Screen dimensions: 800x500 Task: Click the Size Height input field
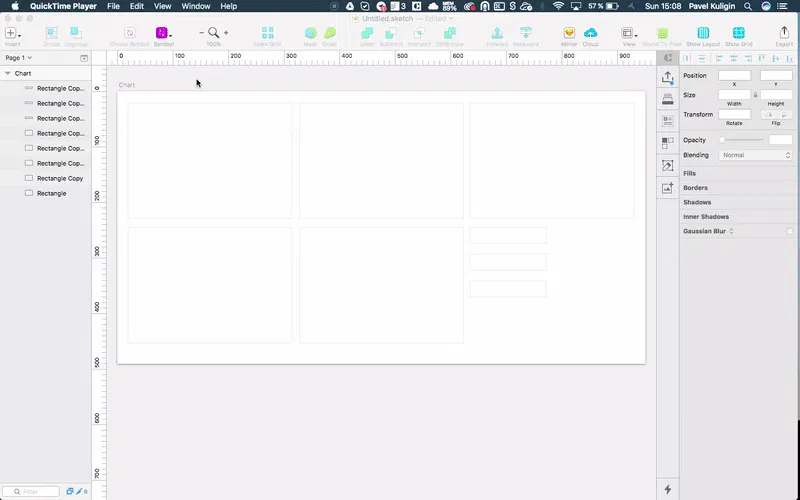776,95
